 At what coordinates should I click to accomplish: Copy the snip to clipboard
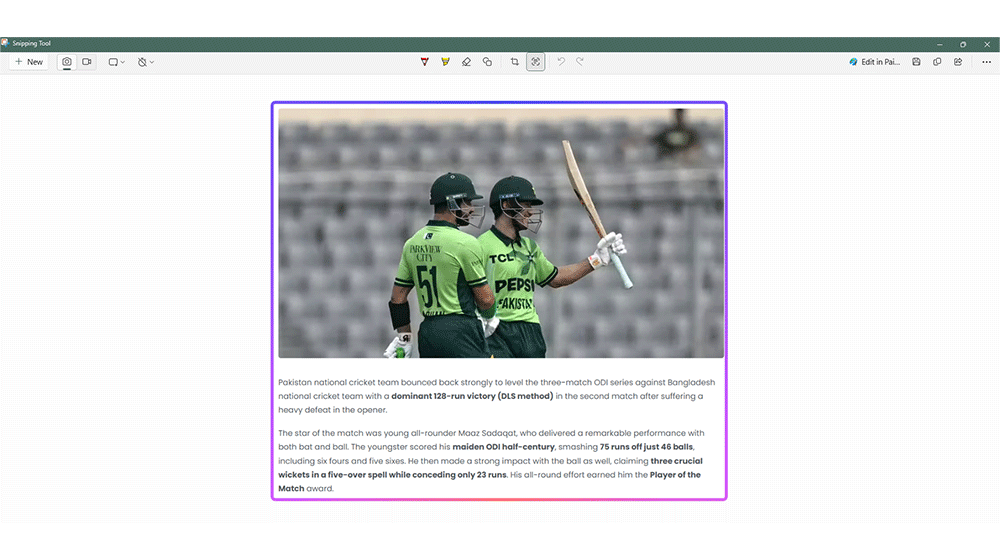[937, 62]
